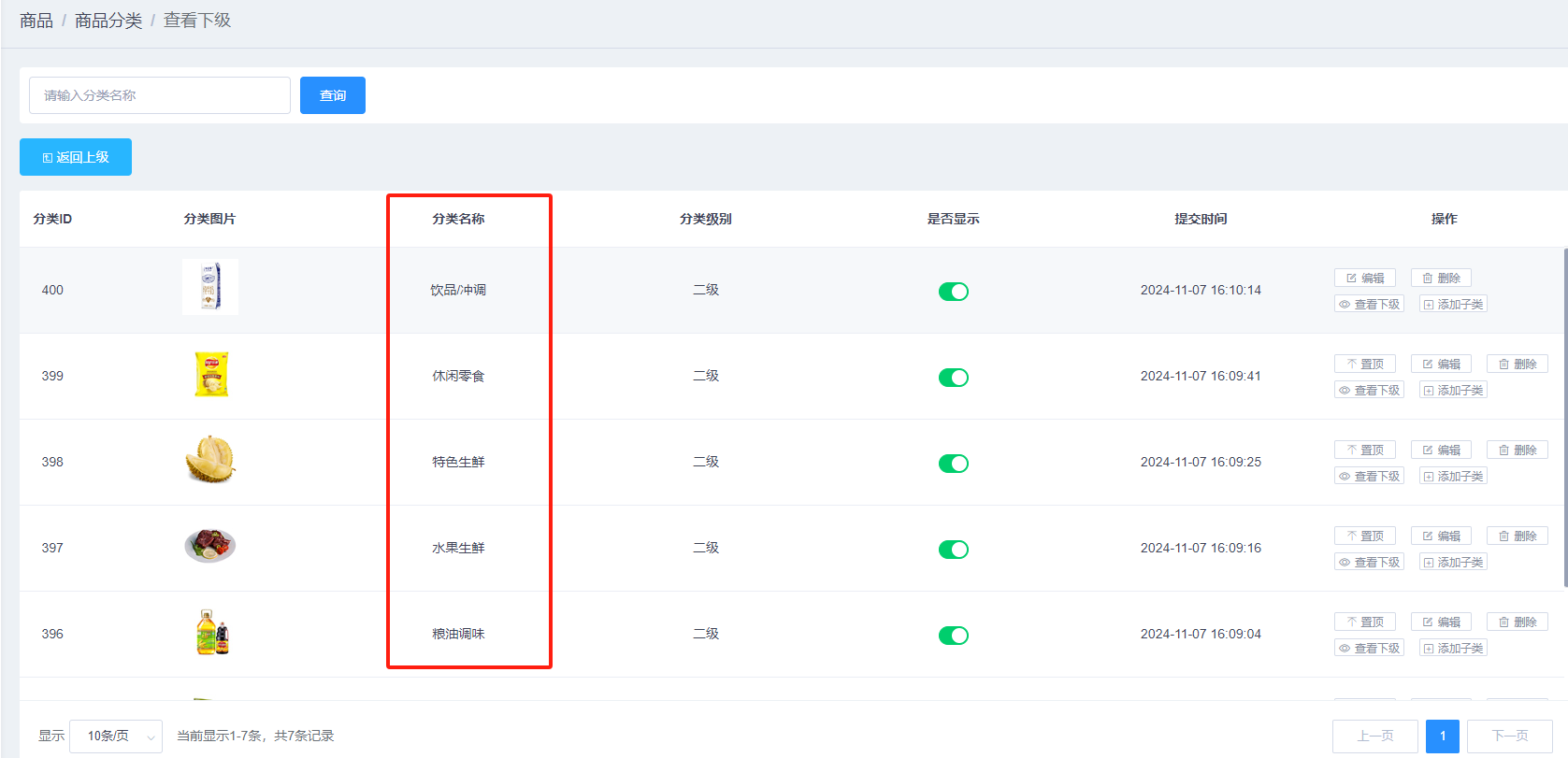Delete the 饮品/冲调 category row
Image resolution: width=1568 pixels, height=758 pixels.
(x=1440, y=278)
